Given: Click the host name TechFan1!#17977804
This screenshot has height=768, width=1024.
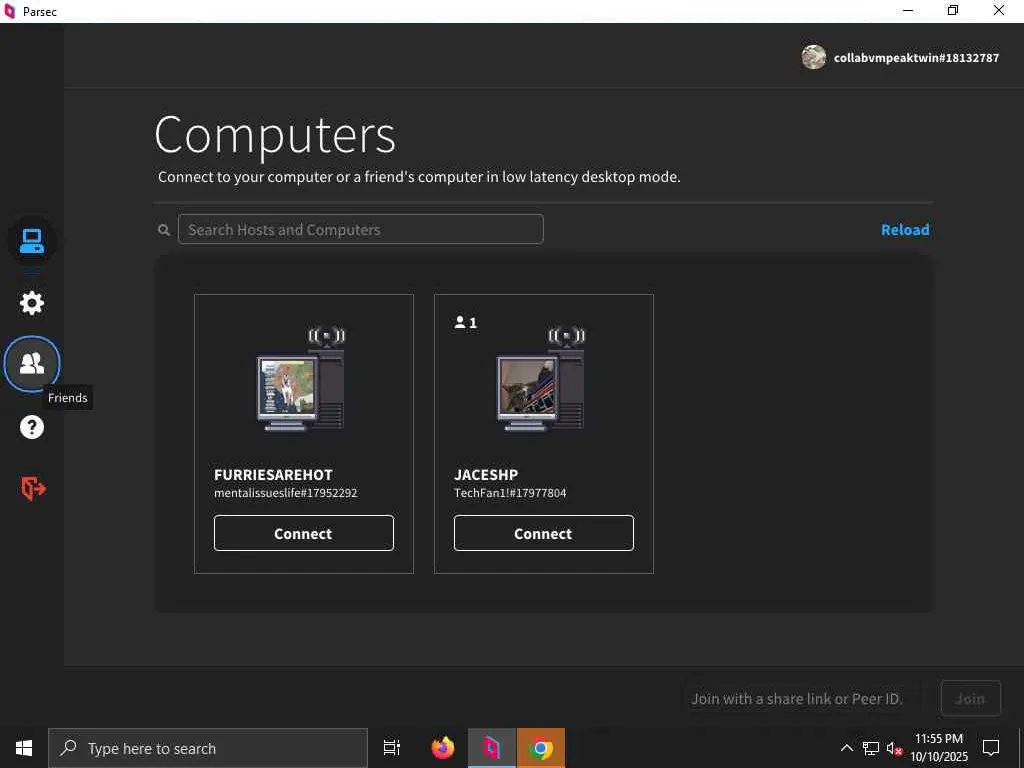Looking at the screenshot, I should click(x=510, y=493).
